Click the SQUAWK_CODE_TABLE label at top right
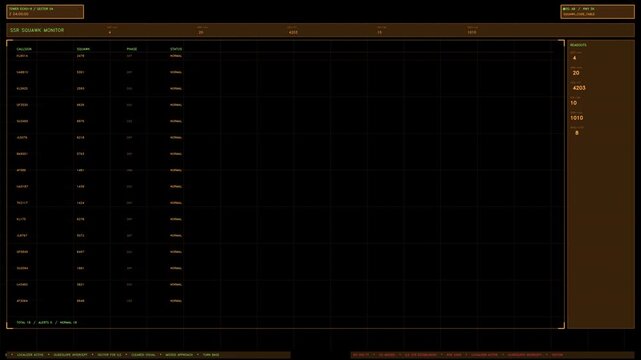The width and height of the screenshot is (641, 360). point(579,14)
